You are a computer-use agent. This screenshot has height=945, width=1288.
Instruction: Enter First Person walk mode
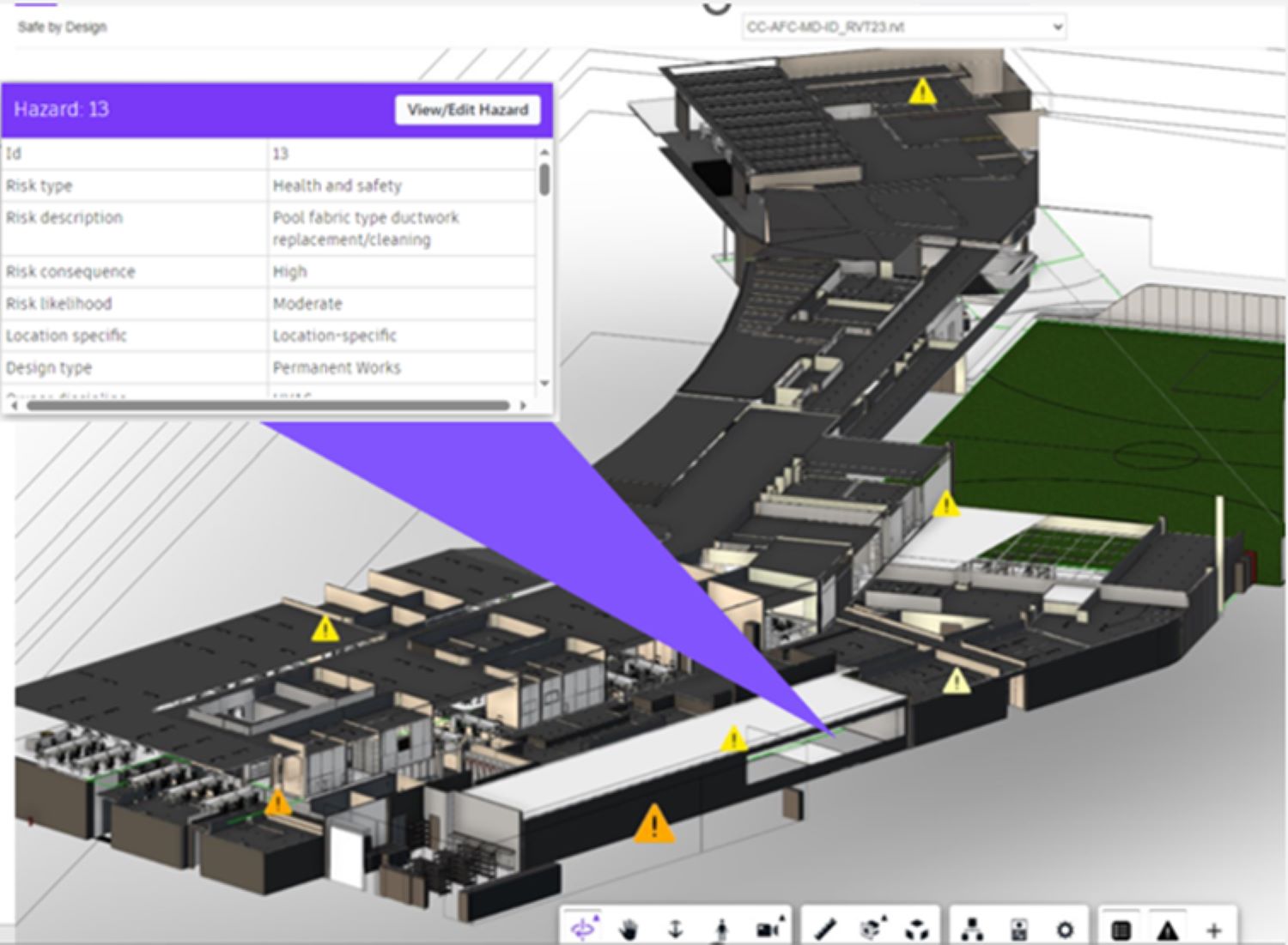721,927
